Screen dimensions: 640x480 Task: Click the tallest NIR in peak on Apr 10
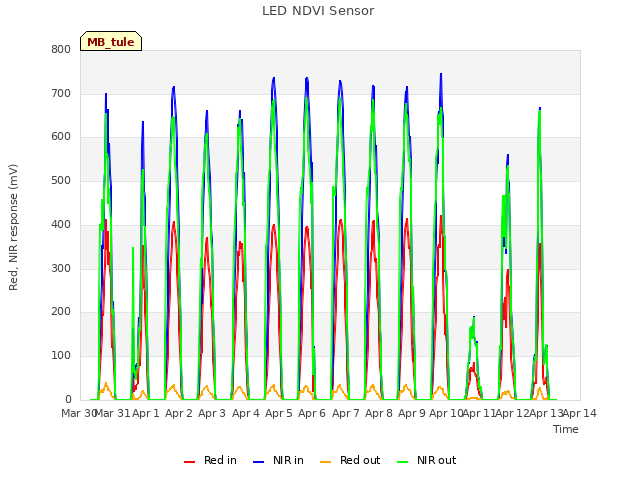click(x=441, y=74)
